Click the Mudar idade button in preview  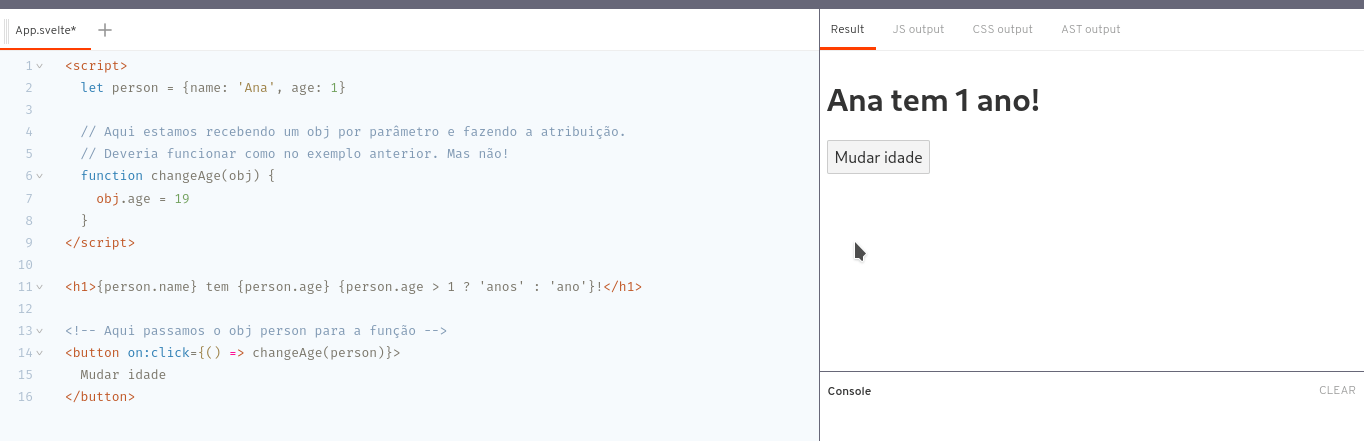pos(878,157)
